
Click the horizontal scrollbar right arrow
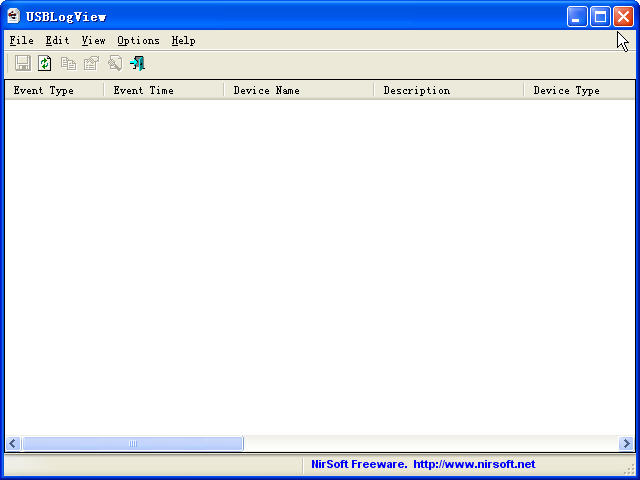626,443
